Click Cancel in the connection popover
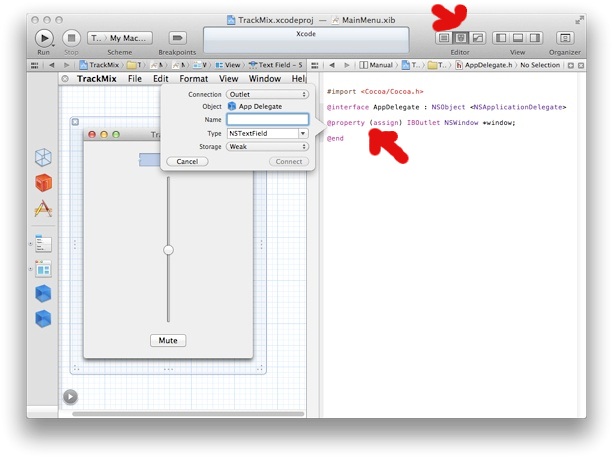 [x=187, y=161]
